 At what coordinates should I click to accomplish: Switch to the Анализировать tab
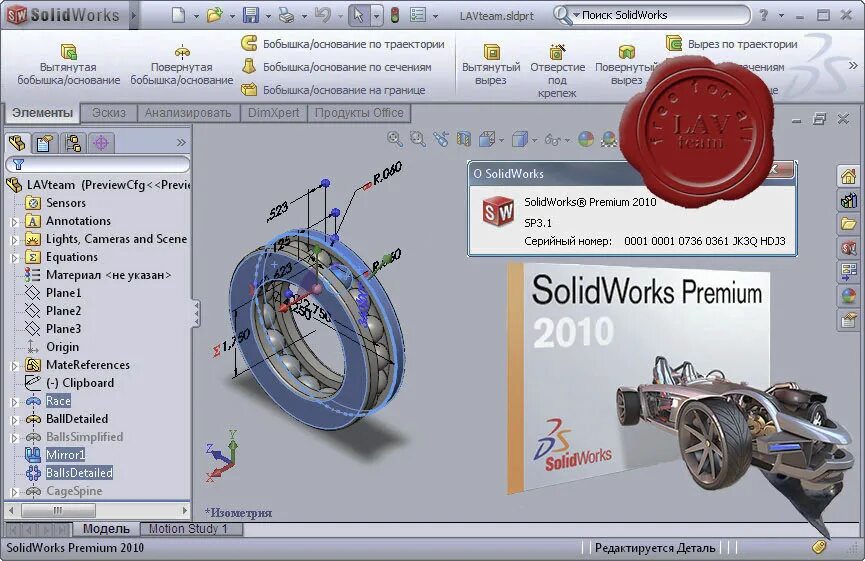pyautogui.click(x=188, y=113)
